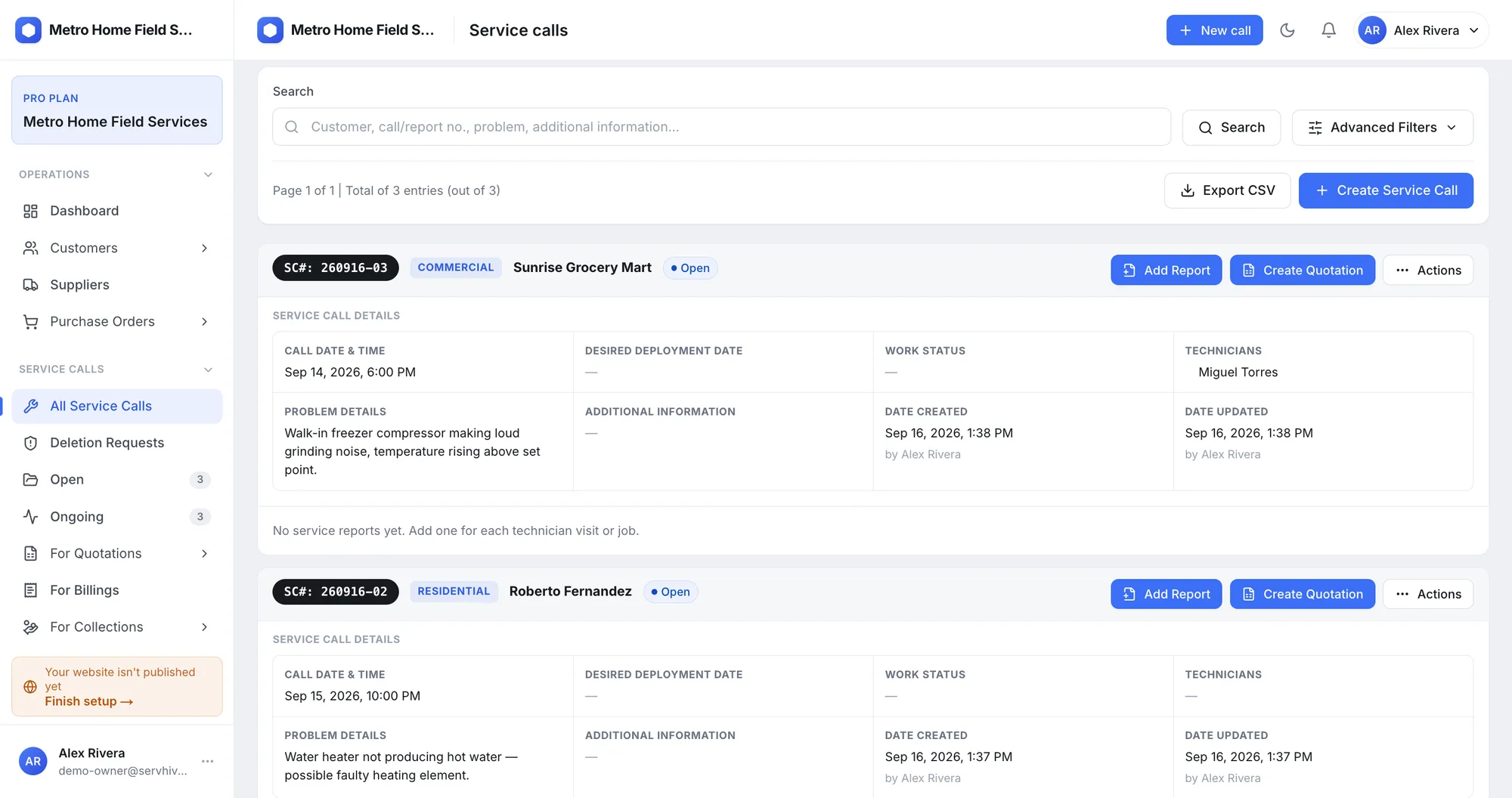Toggle dark mode moon icon
This screenshot has height=798, width=1512.
1287,30
